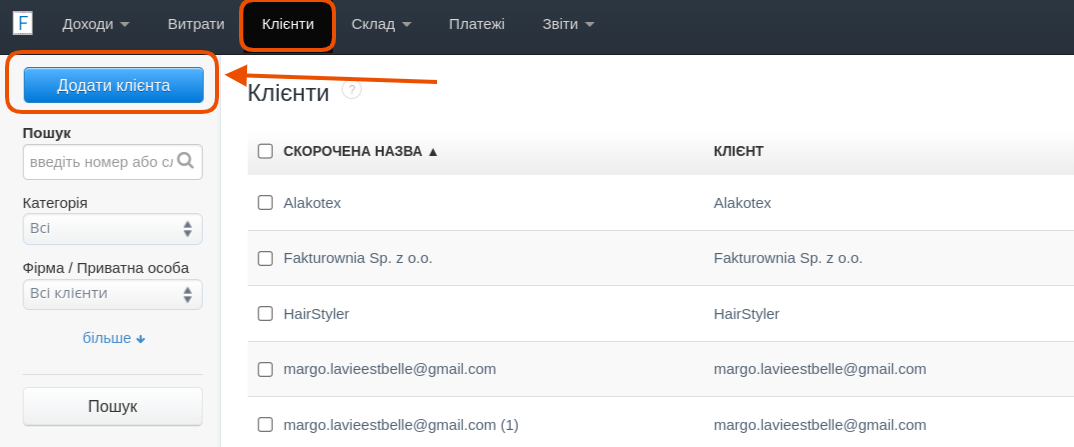Click the search magnifier icon
The height and width of the screenshot is (447, 1074).
185,160
